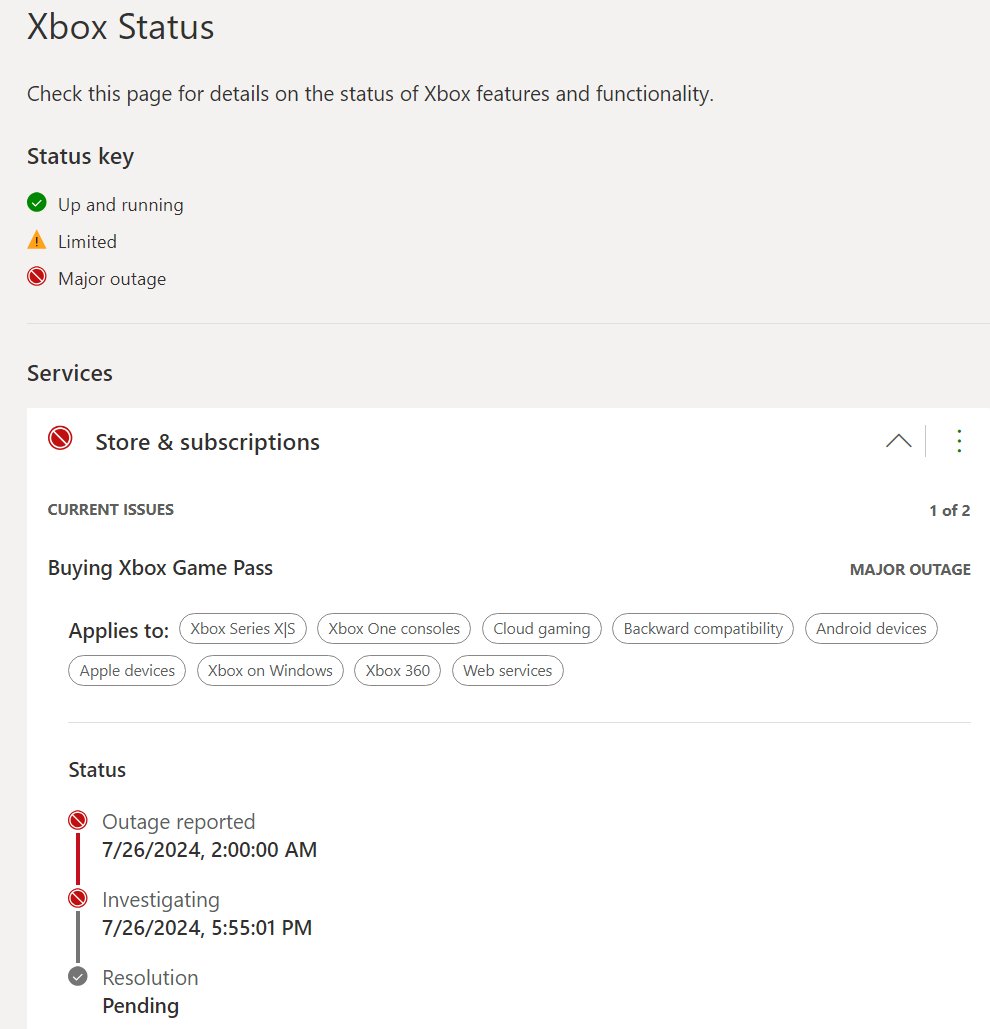Click the Resolution label
Image resolution: width=990 pixels, height=1029 pixels.
pyautogui.click(x=150, y=978)
